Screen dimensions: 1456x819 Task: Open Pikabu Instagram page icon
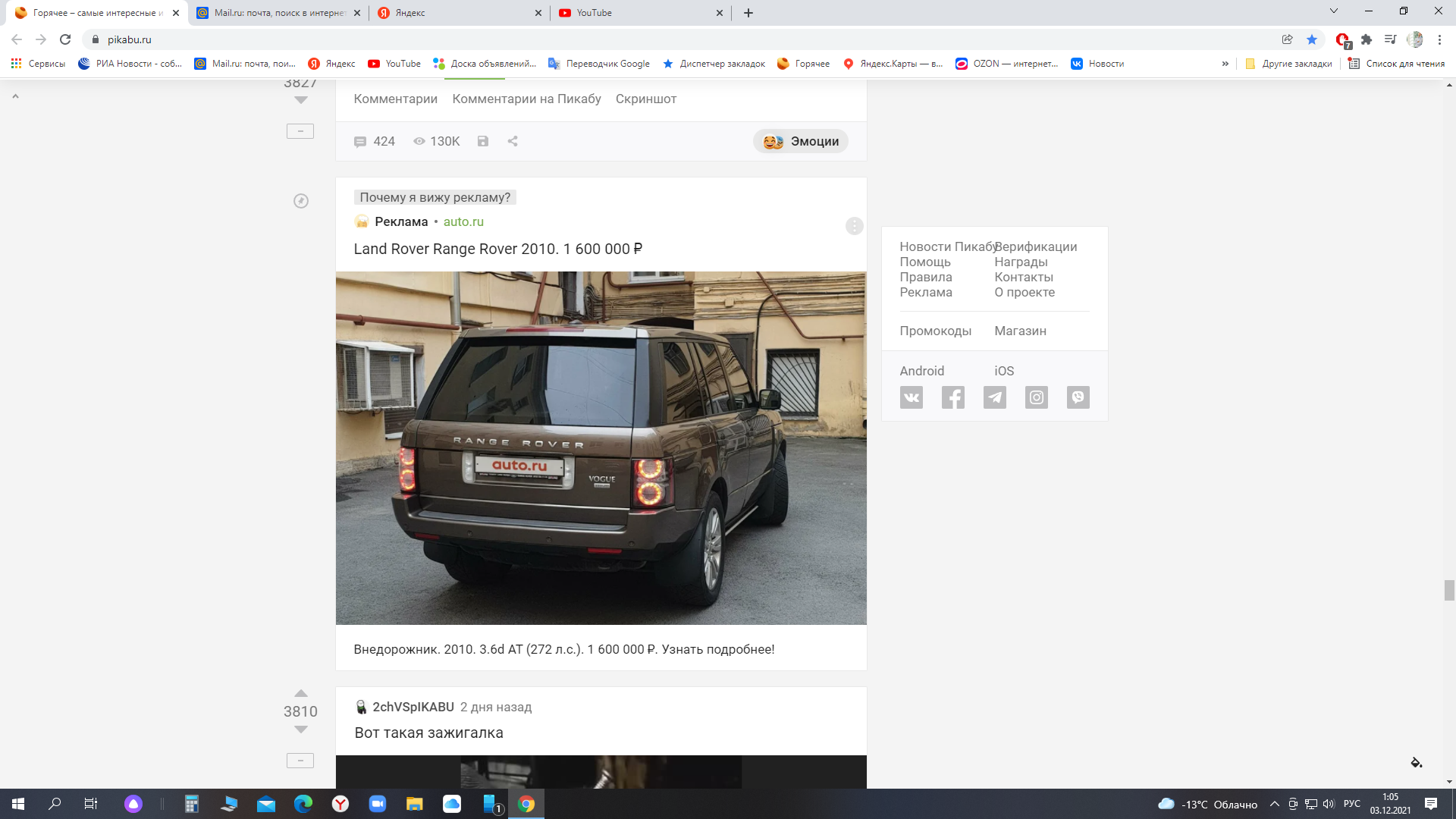click(x=1037, y=397)
